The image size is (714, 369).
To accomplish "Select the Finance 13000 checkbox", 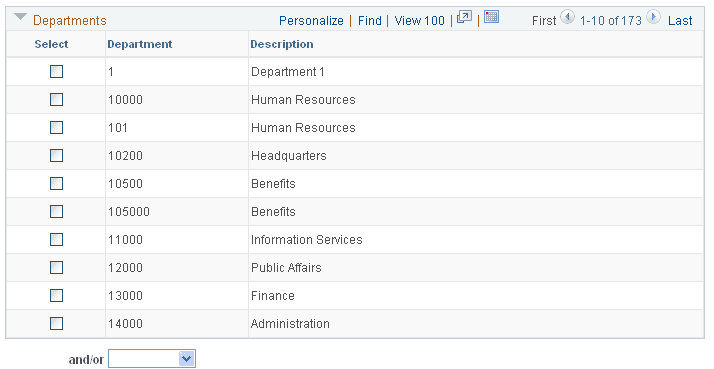I will tap(56, 296).
